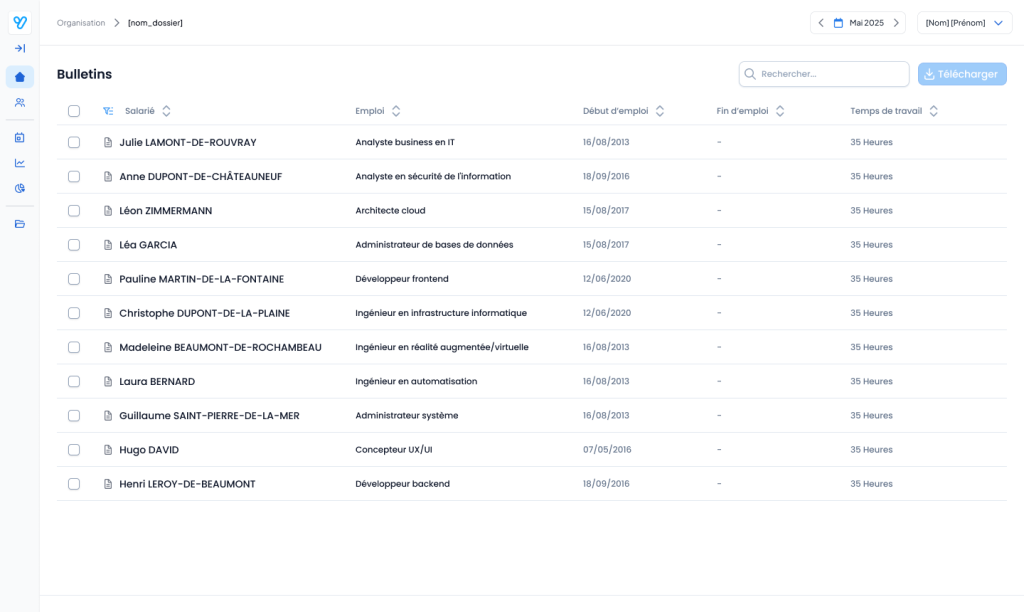Tick the select-all checkbox in table header
Screen dimensions: 1024x612
coord(74,111)
